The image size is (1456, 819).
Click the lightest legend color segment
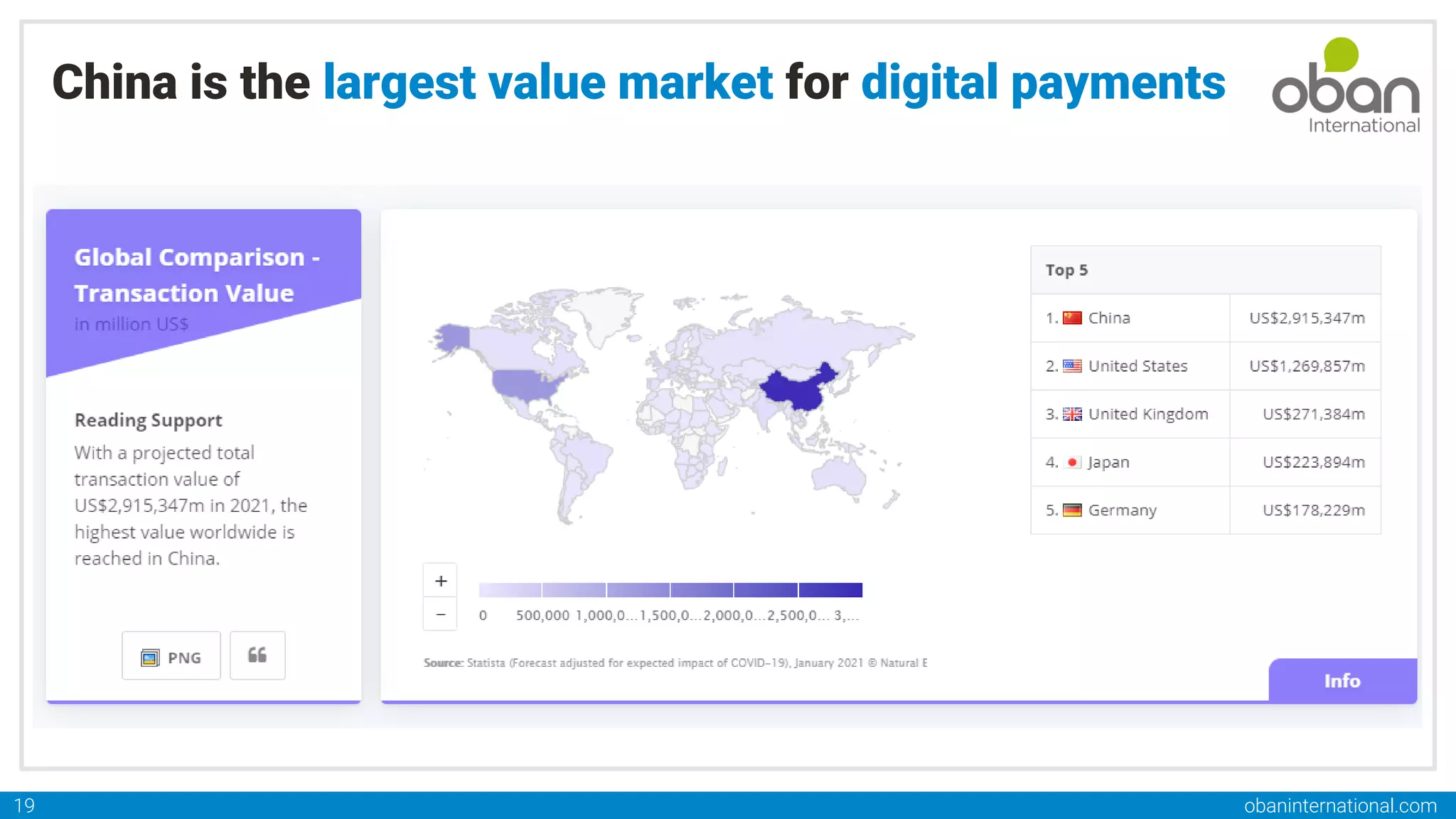510,590
